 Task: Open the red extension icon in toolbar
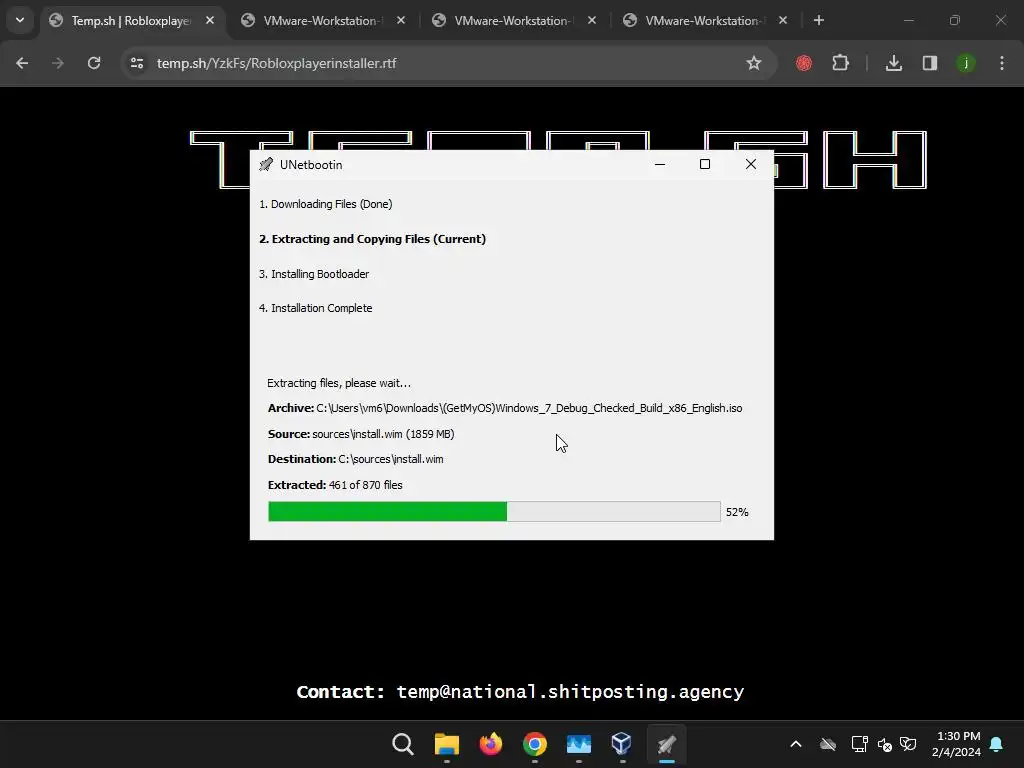804,63
